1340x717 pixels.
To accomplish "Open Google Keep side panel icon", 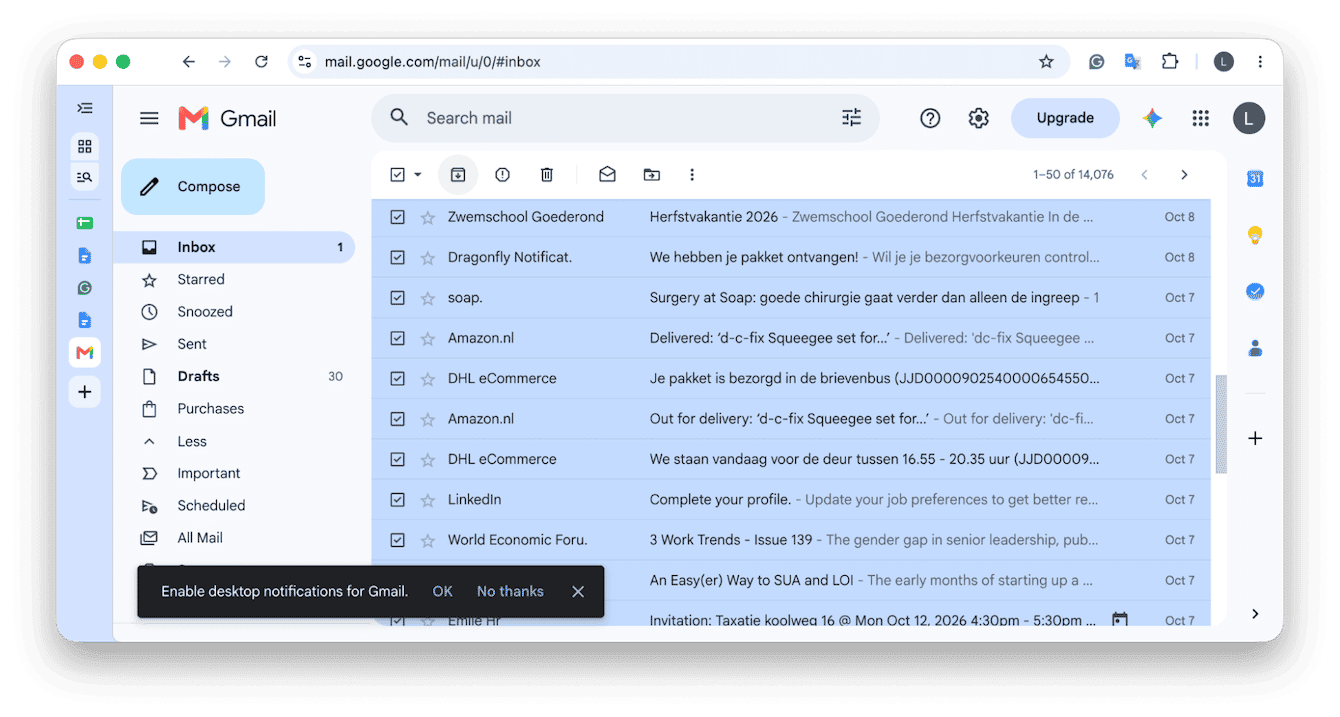I will 1255,235.
